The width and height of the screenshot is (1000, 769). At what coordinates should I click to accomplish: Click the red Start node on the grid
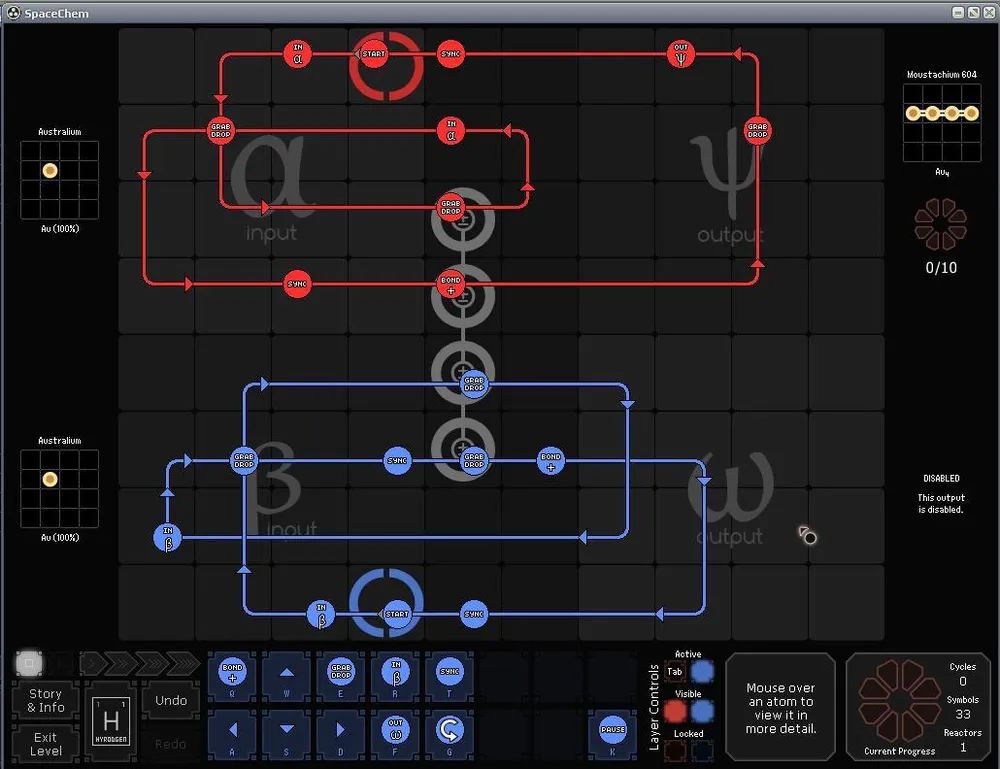coord(374,53)
